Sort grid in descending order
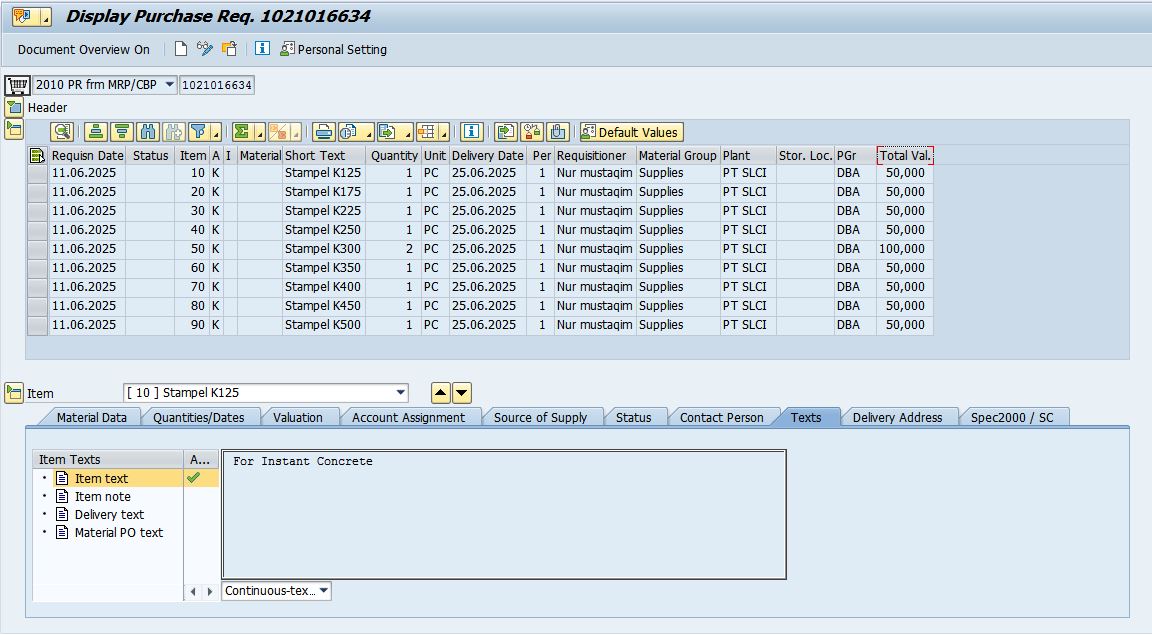This screenshot has width=1152, height=635. [122, 132]
